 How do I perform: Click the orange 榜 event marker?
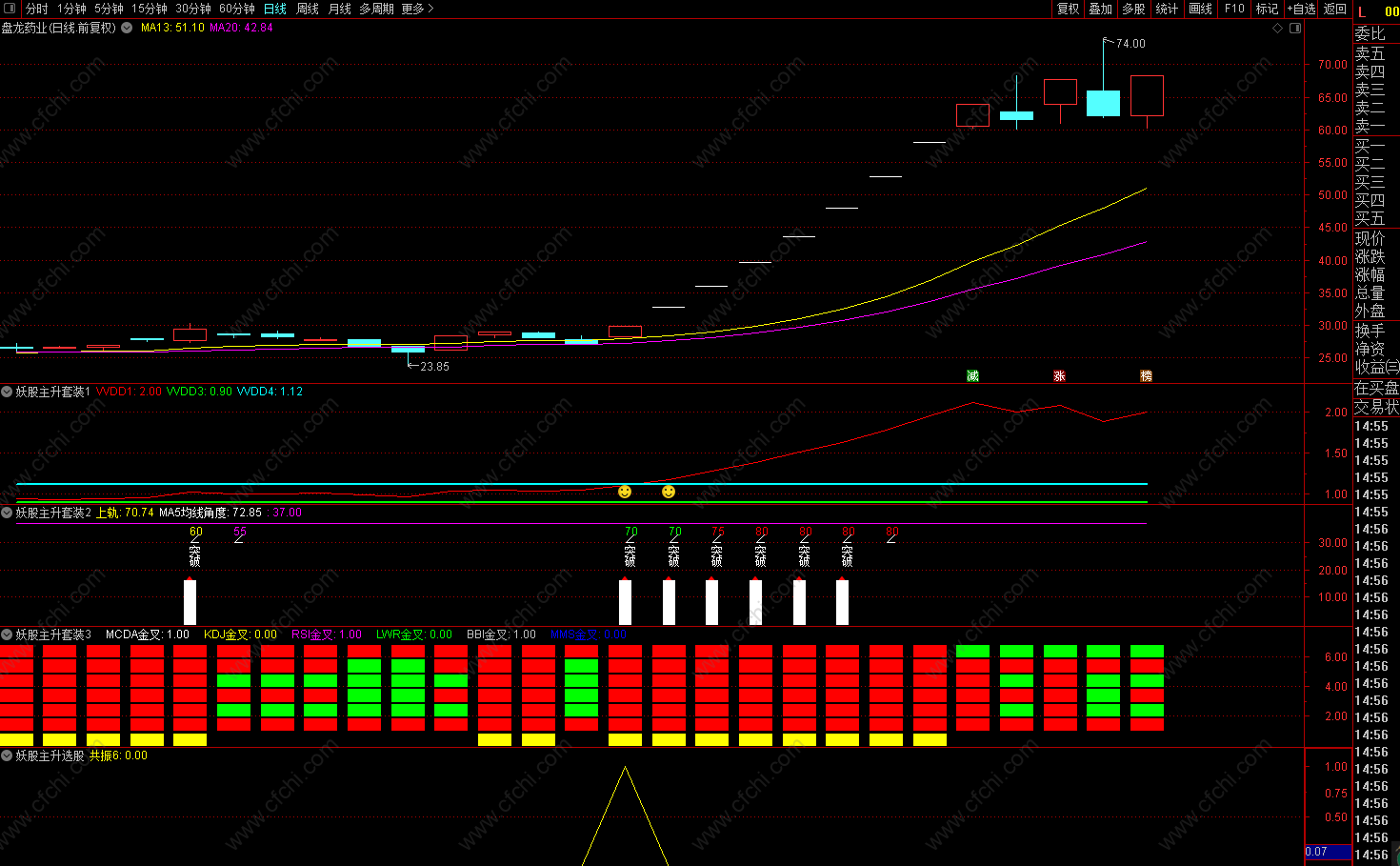click(1146, 376)
